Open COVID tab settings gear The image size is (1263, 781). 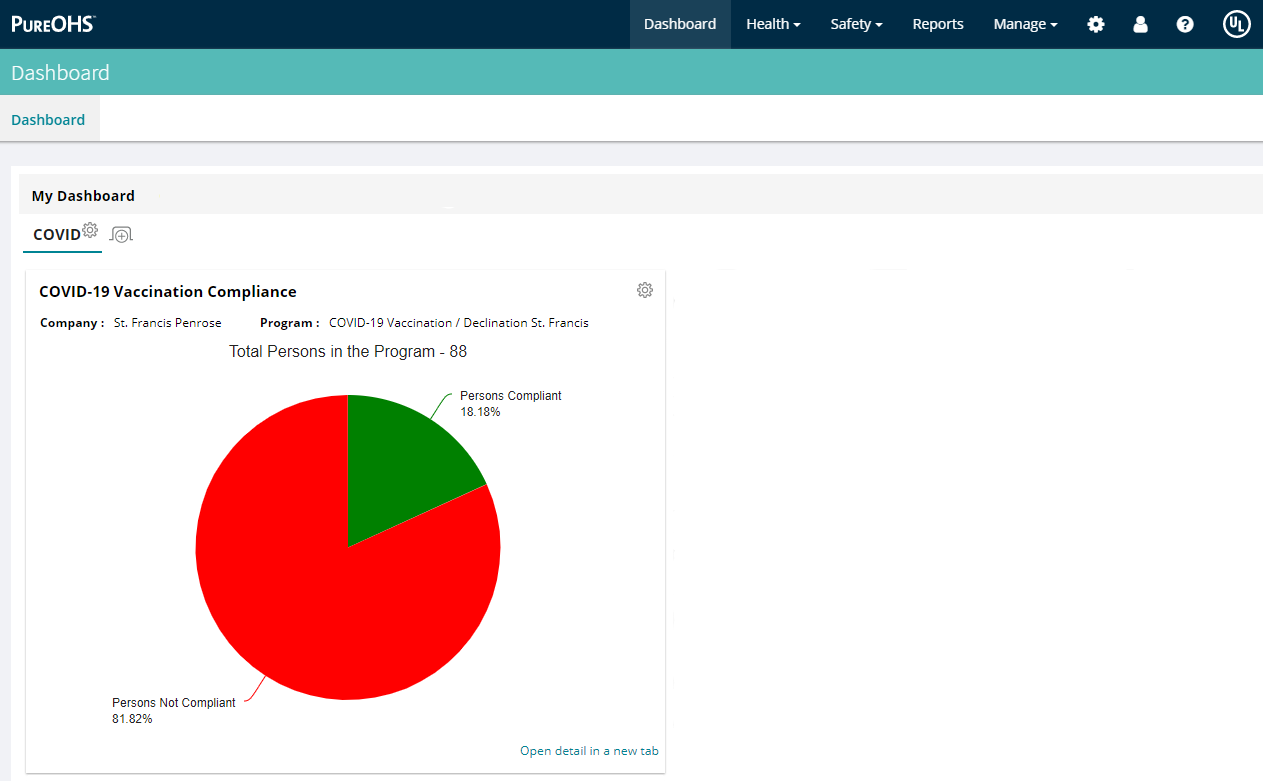coord(90,230)
